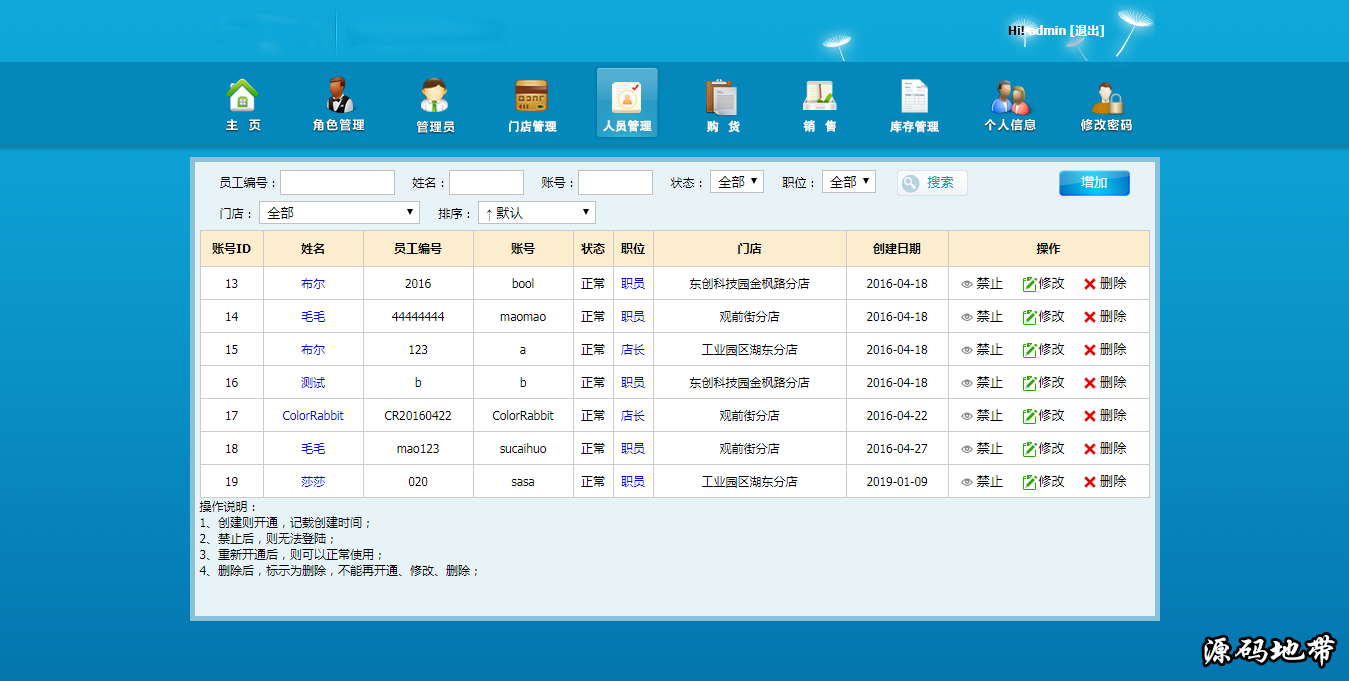The image size is (1349, 681).
Task: Click the 增加 add button
Action: [x=1094, y=183]
